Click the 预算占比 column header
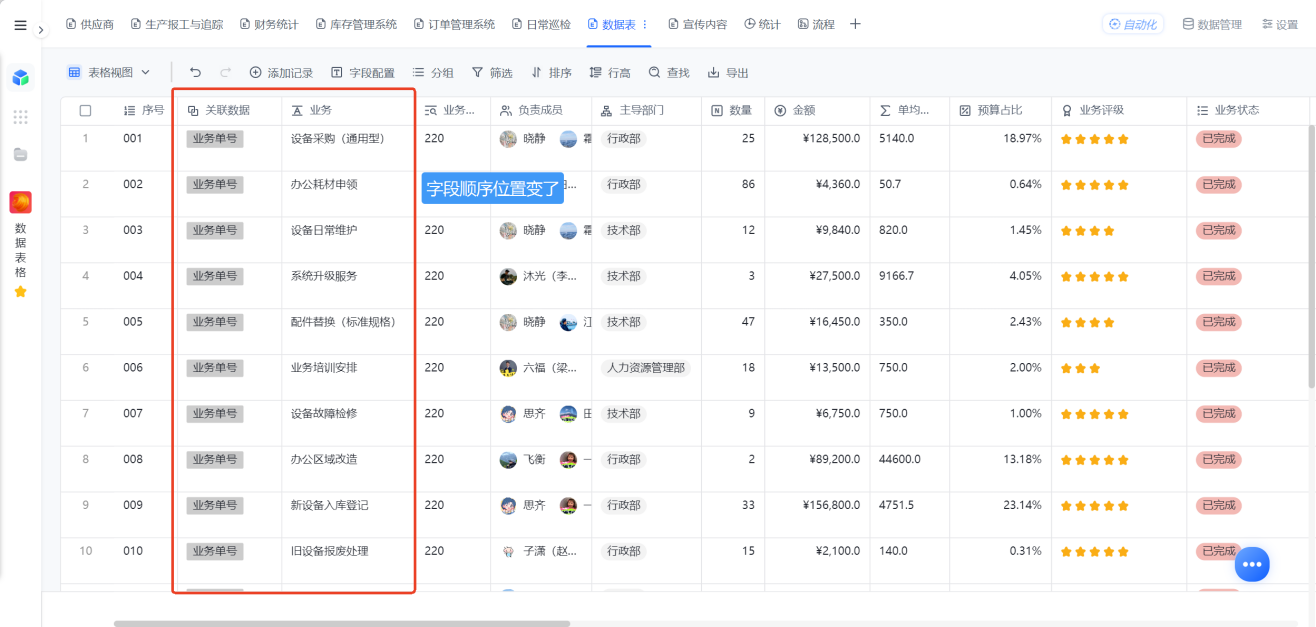 1000,110
